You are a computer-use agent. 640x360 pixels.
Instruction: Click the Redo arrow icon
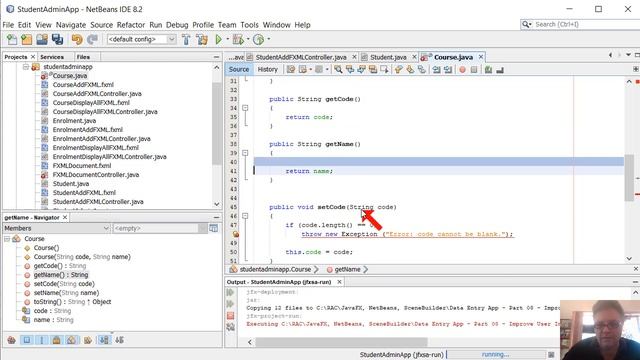click(92, 40)
